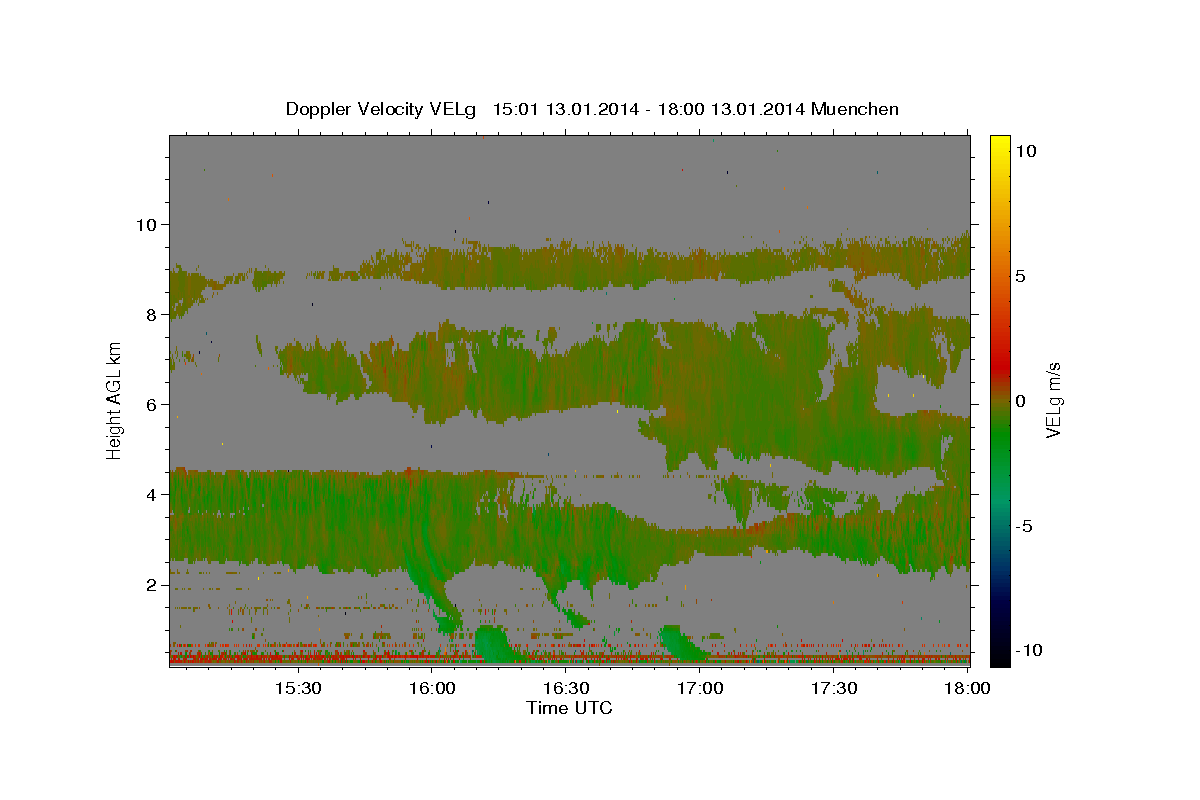Click the 'Time UTC' axis label
Viewport: 1200px width, 800px height.
pos(569,708)
